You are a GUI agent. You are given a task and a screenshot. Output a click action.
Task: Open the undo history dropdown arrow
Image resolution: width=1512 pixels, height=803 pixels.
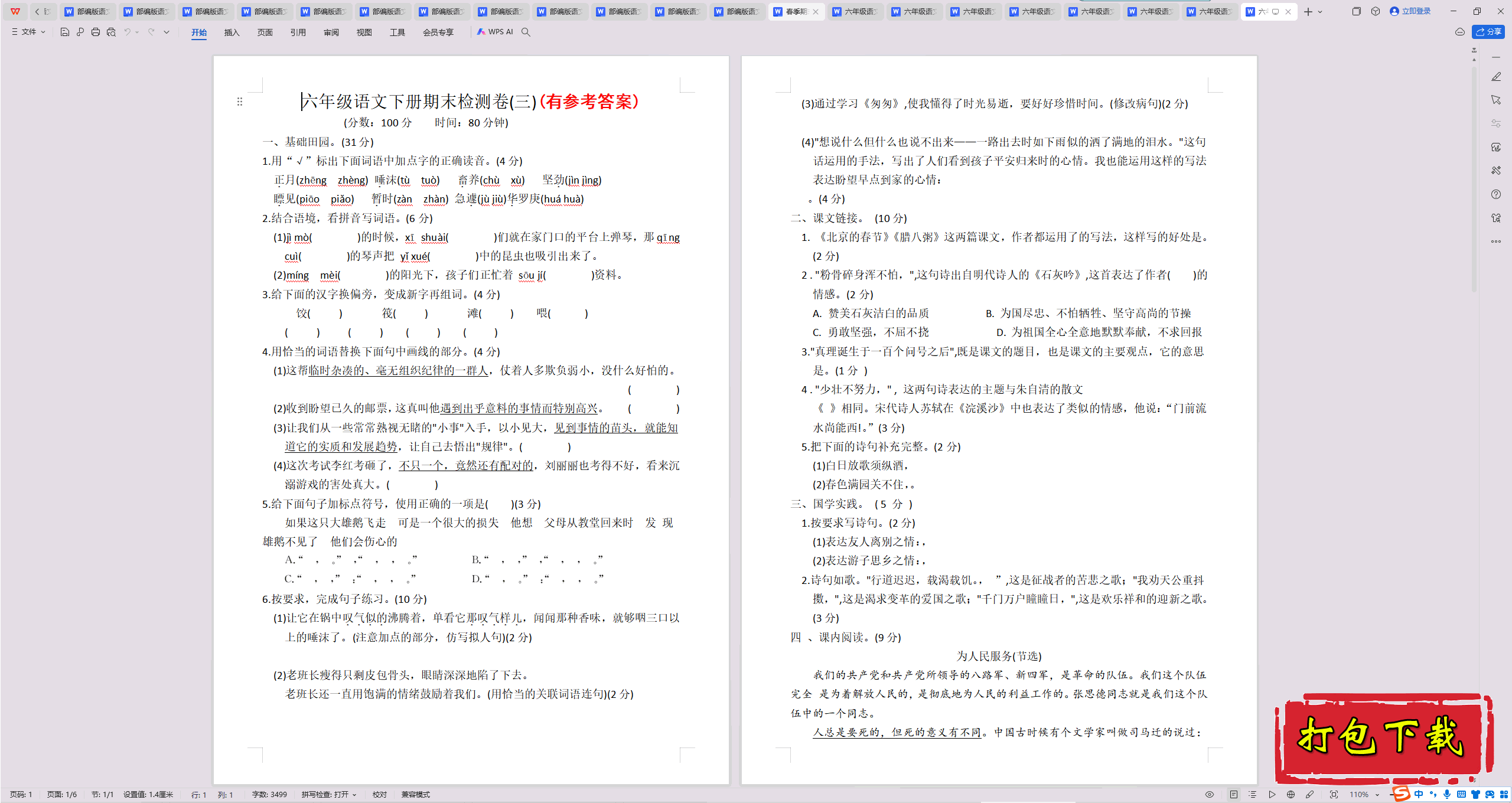coord(137,32)
